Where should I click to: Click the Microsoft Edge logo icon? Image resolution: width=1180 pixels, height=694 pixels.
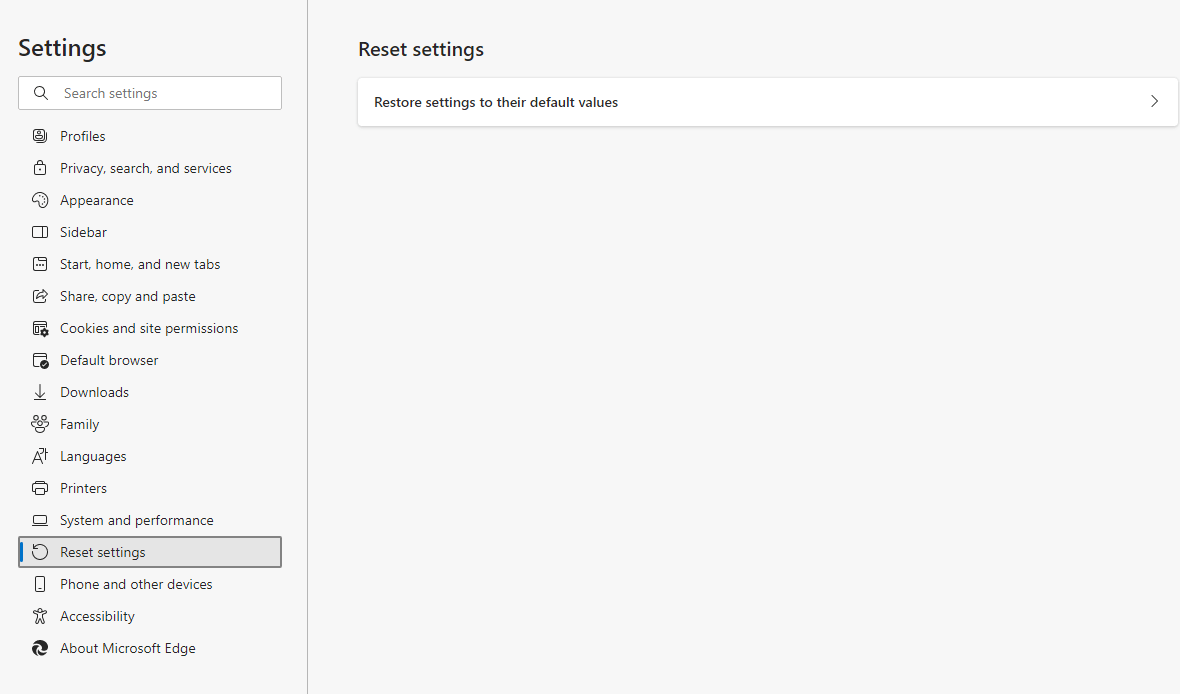(40, 648)
